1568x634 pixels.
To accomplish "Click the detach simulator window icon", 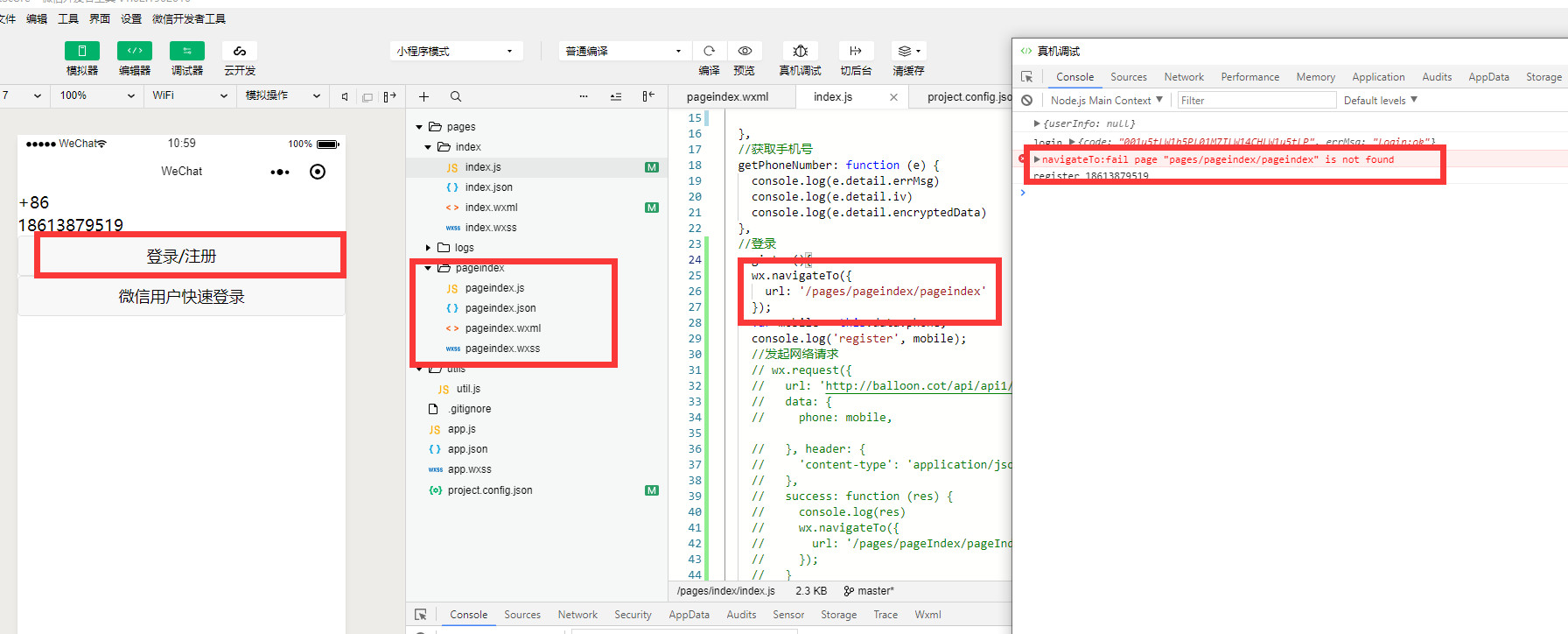I will point(367,96).
